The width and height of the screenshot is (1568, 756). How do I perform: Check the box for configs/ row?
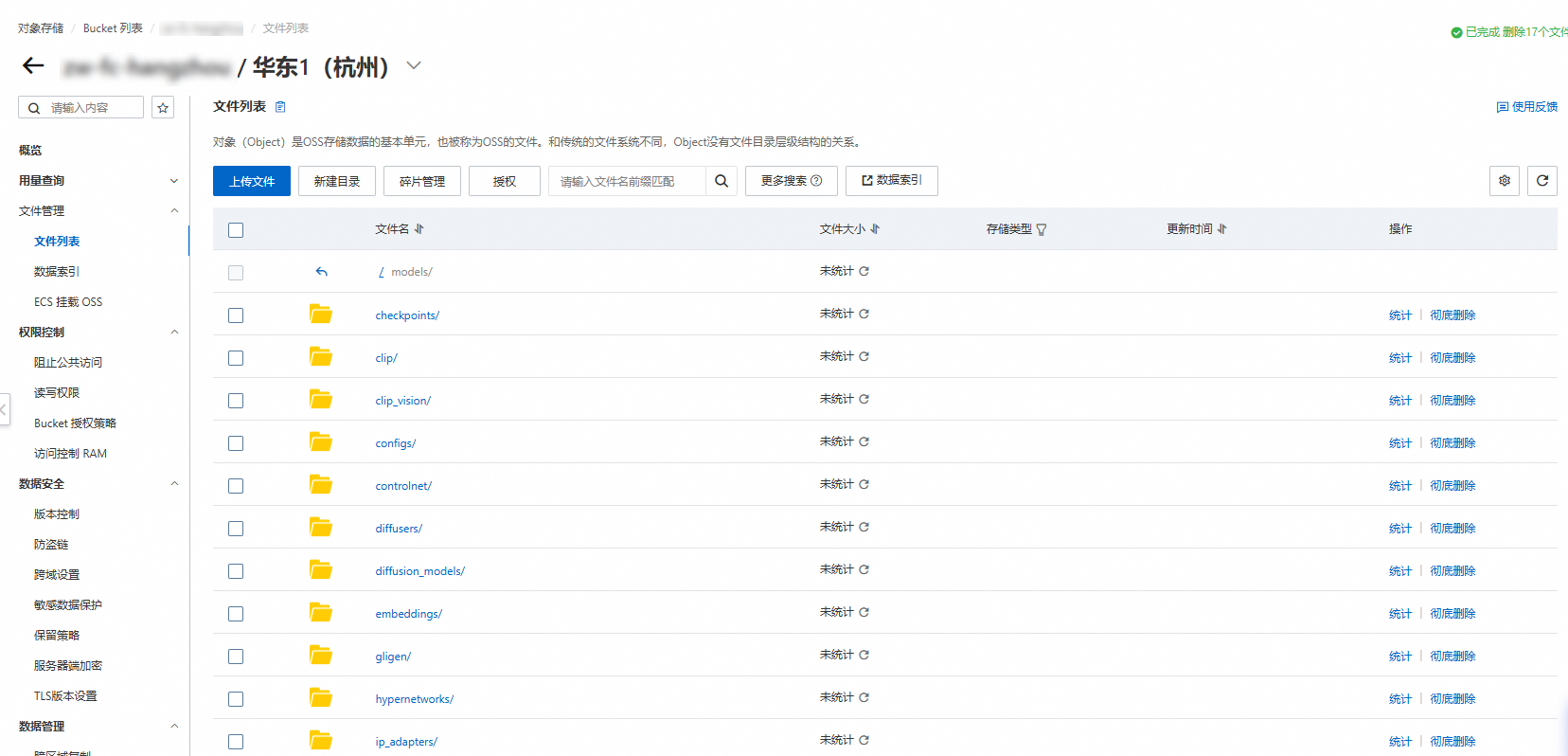(x=236, y=443)
